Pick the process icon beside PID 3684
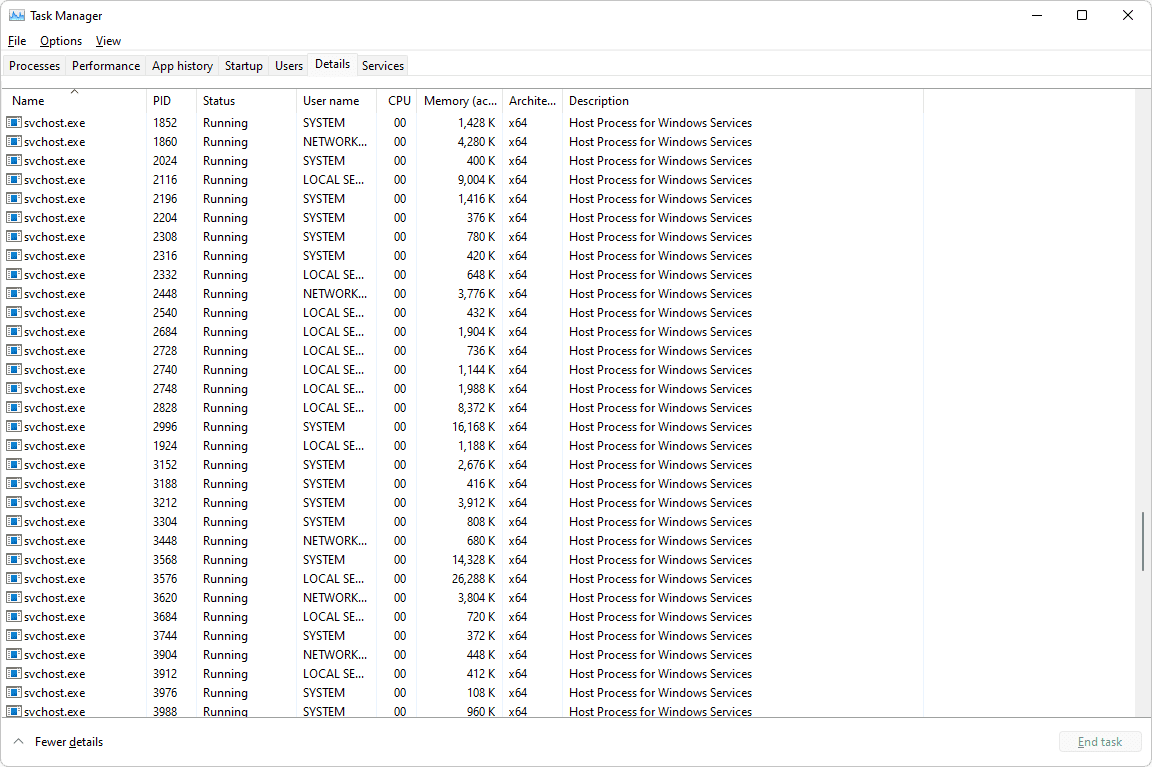The image size is (1152, 767). coord(13,616)
